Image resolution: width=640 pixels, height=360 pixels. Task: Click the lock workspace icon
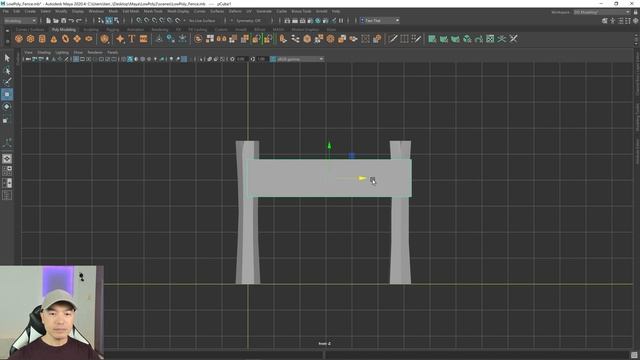click(x=636, y=12)
